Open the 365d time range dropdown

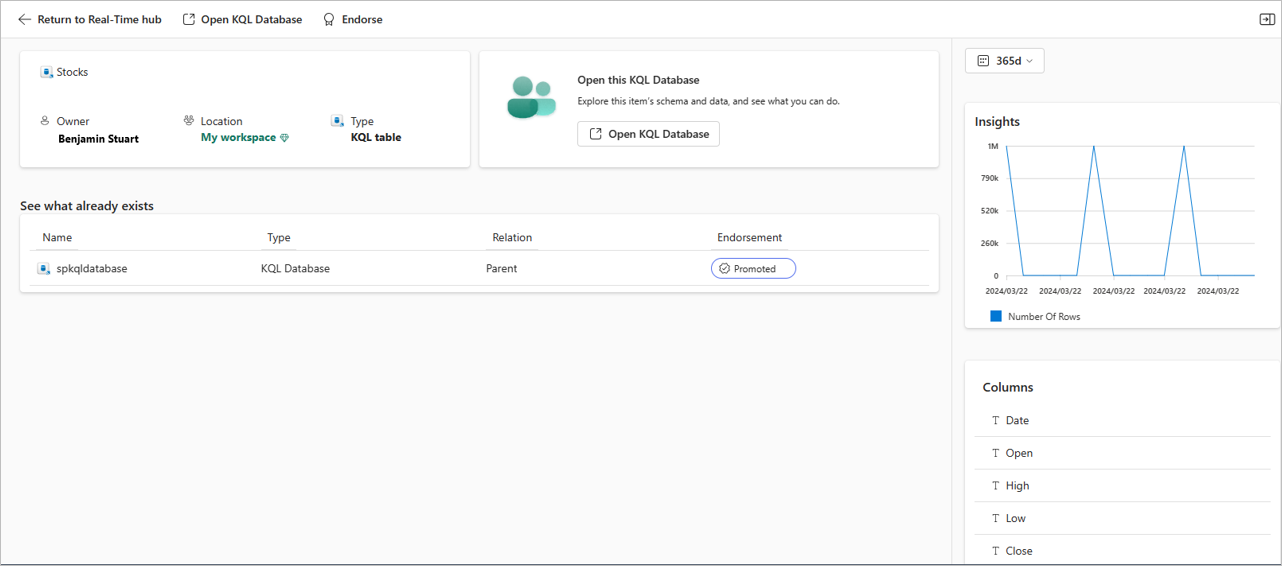coord(1005,61)
